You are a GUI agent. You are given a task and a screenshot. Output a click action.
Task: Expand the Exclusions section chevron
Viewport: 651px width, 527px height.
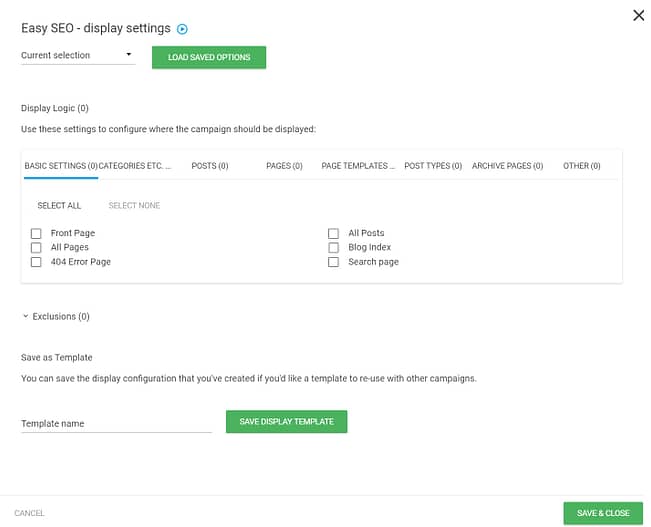coord(26,316)
